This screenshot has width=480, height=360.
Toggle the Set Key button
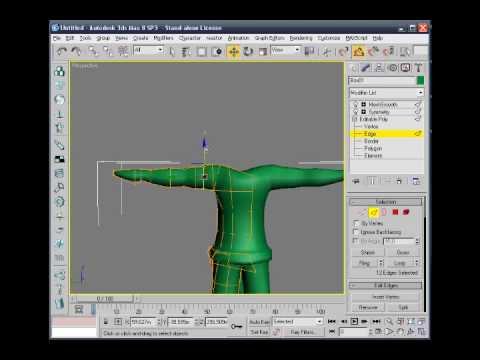click(259, 332)
